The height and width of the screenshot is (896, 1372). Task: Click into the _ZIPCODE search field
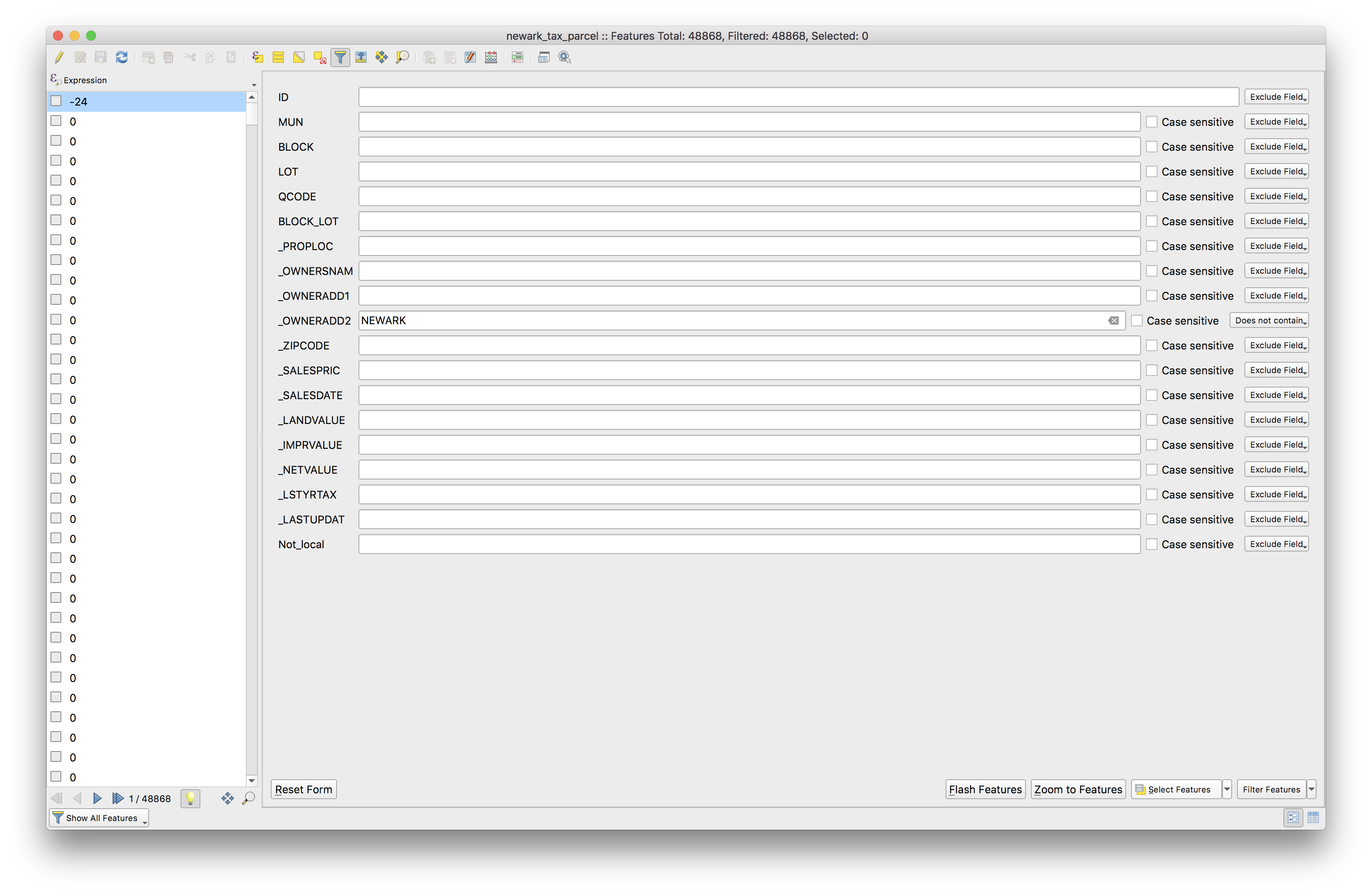click(x=749, y=345)
